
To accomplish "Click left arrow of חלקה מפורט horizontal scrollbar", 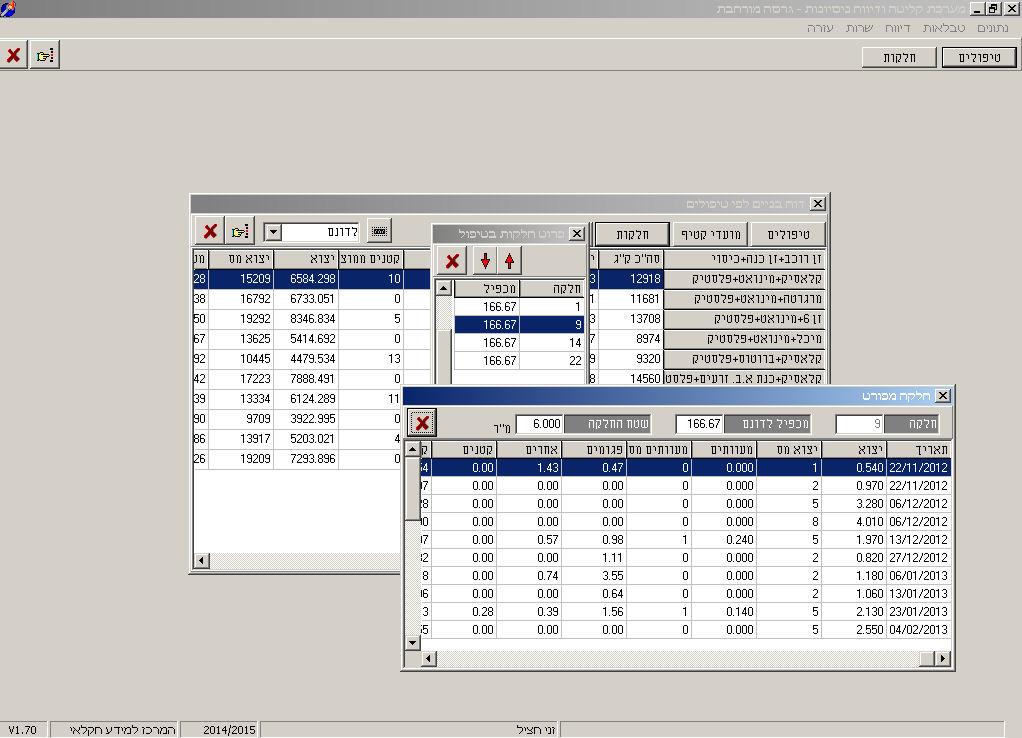I will (428, 658).
